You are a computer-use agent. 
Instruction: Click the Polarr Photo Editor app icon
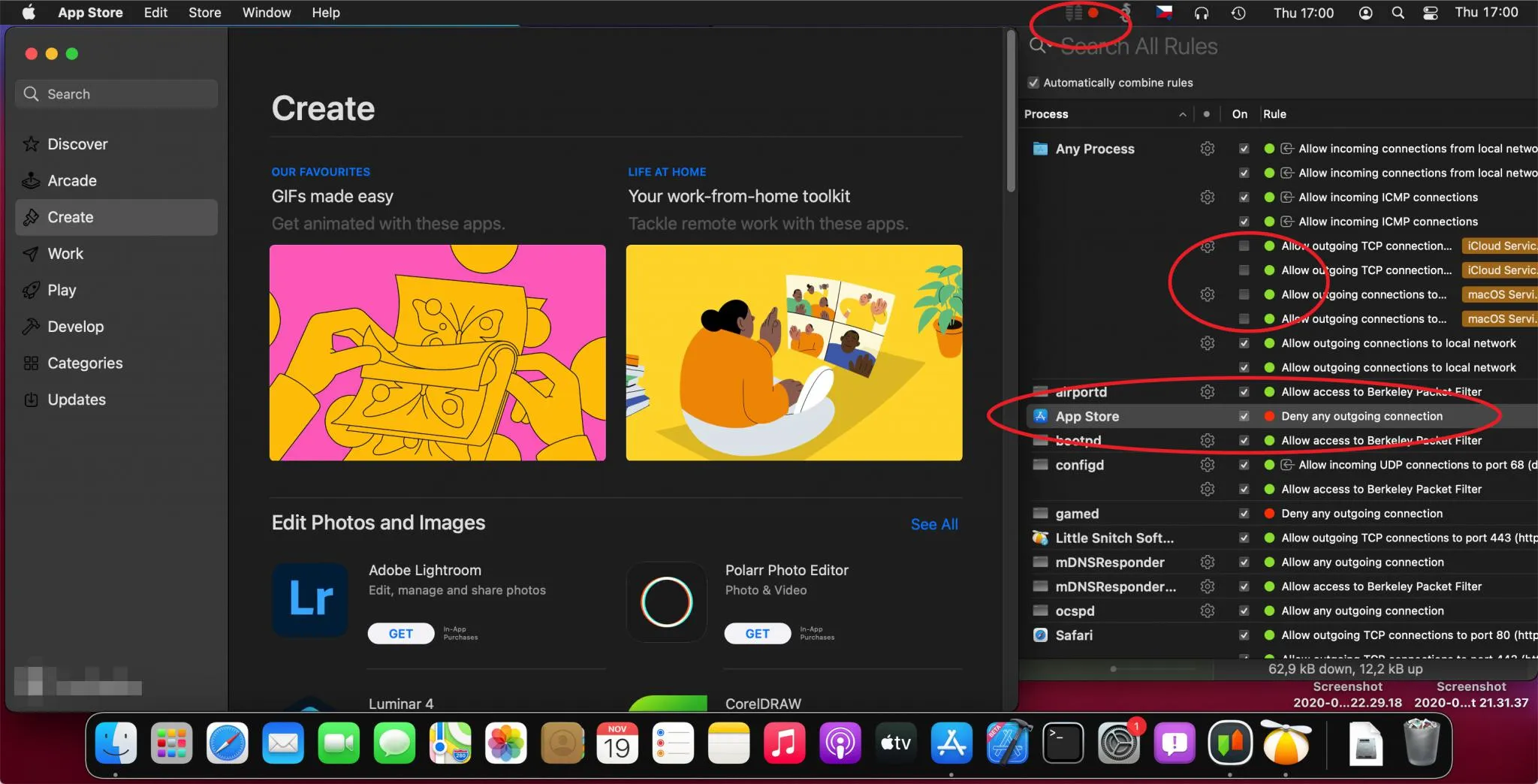[666, 602]
